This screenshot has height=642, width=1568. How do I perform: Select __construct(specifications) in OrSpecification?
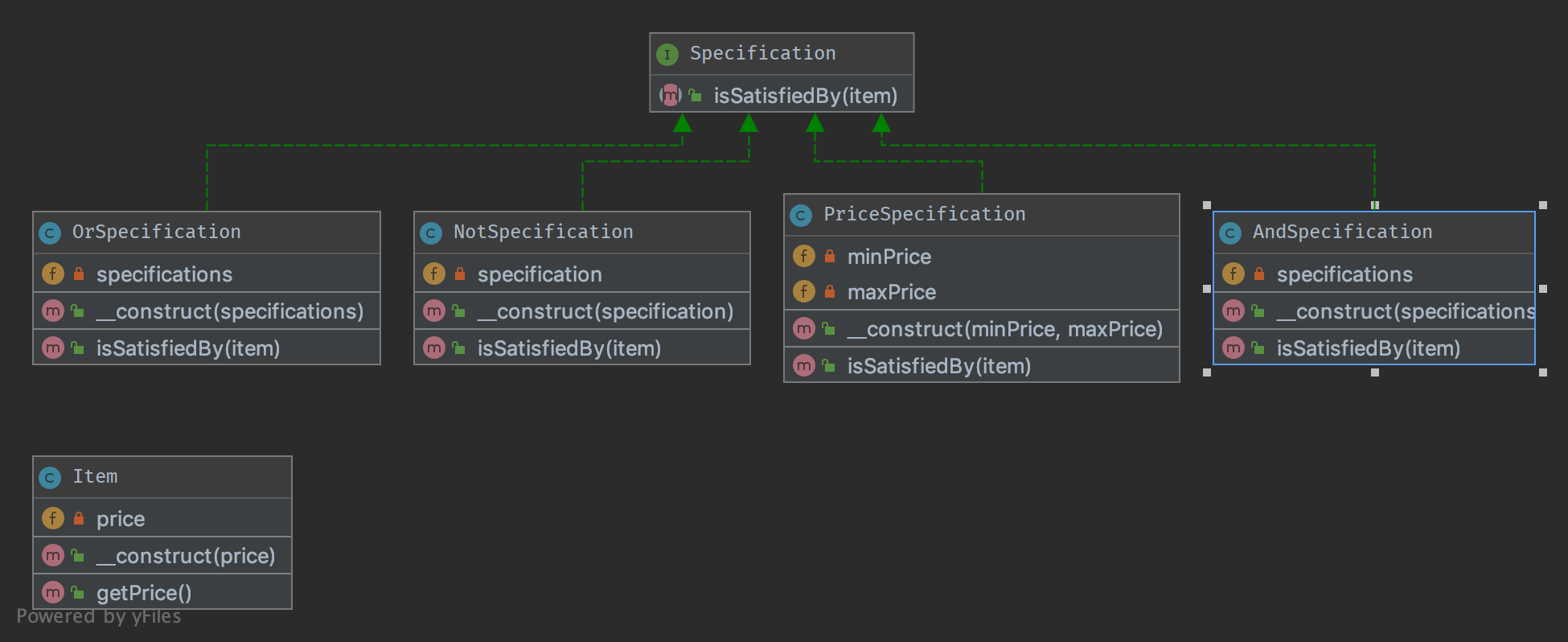(229, 311)
